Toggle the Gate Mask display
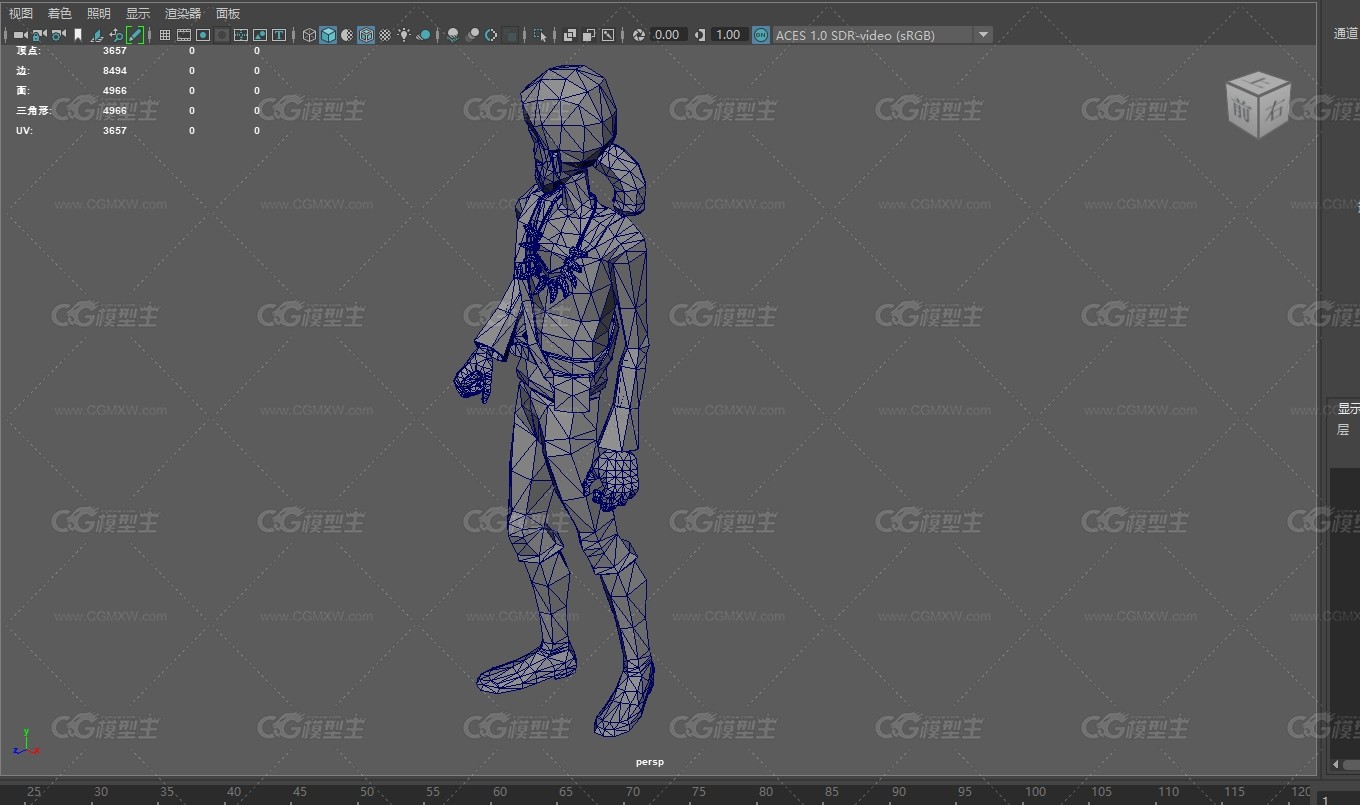 (222, 35)
